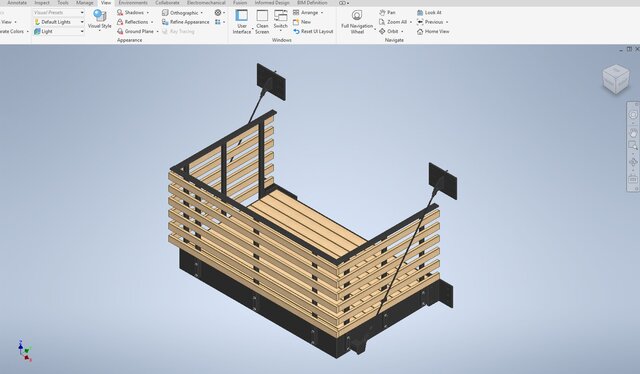The height and width of the screenshot is (374, 640).
Task: Expand the Arrange dropdown arrow
Action: [x=322, y=13]
